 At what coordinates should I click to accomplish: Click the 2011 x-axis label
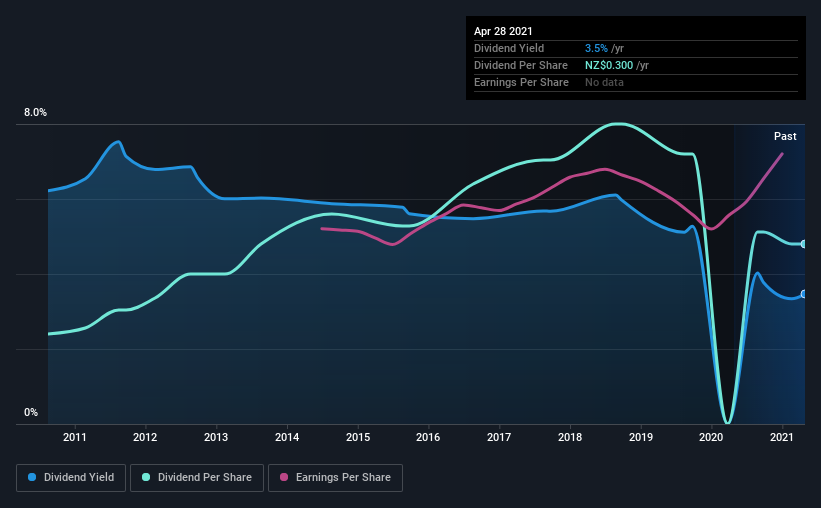point(75,437)
